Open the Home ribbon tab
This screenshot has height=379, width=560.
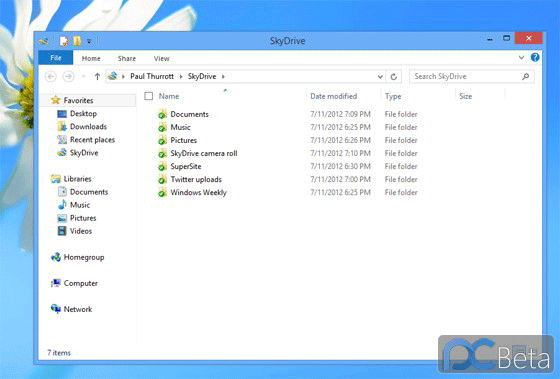point(91,58)
